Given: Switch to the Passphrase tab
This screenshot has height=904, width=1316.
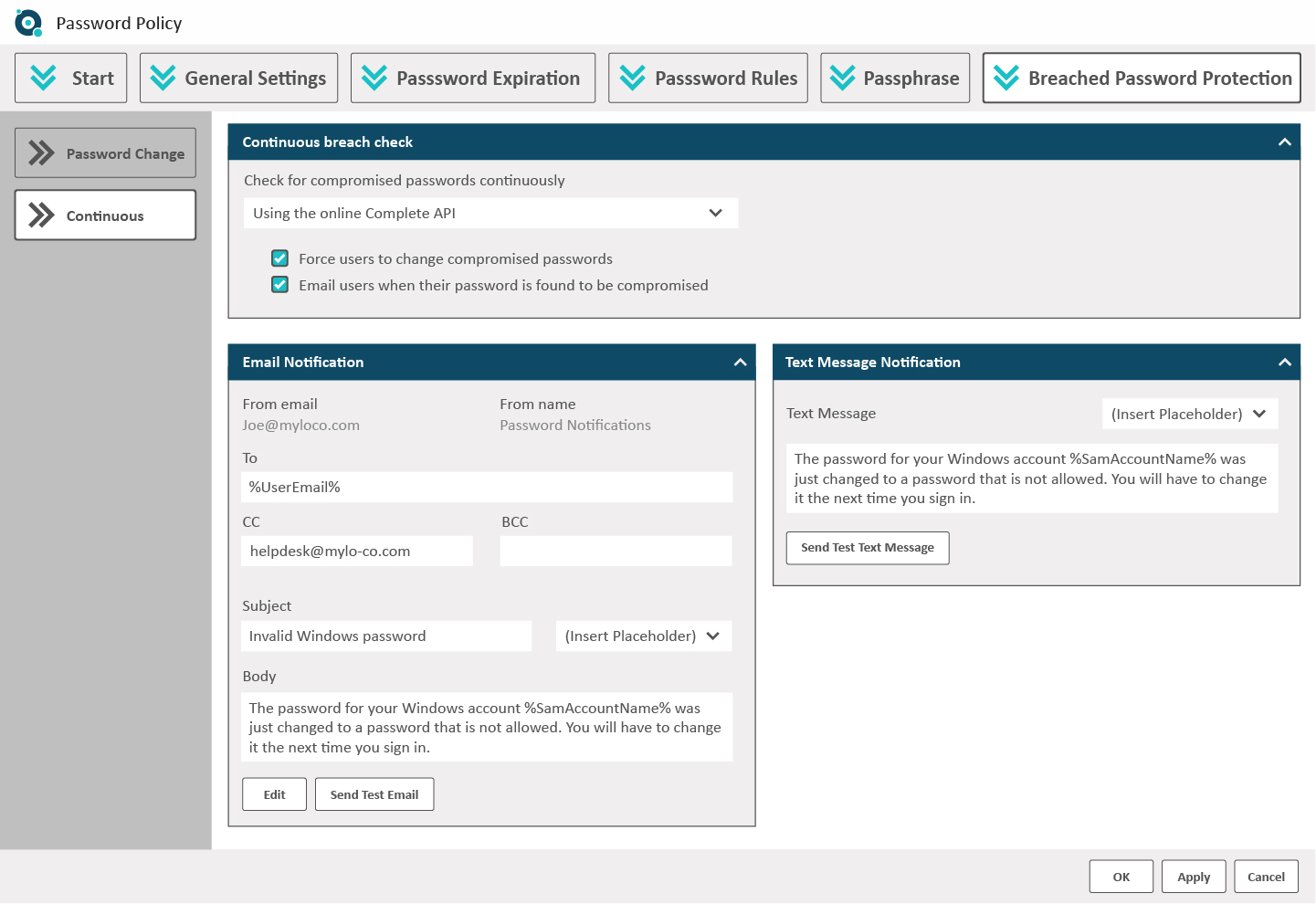Looking at the screenshot, I should [x=894, y=78].
